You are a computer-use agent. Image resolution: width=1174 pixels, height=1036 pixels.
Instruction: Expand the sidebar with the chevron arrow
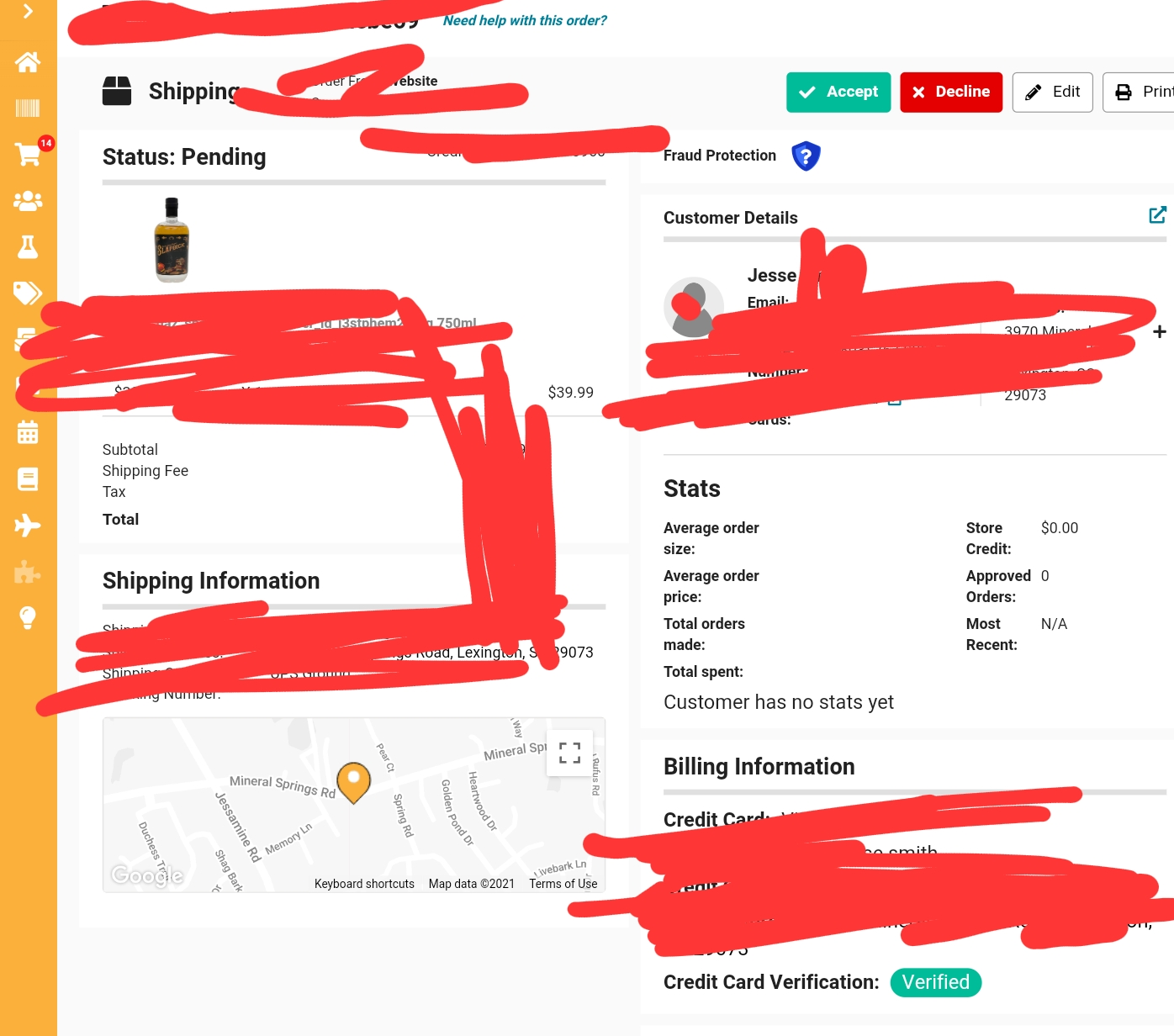click(x=28, y=11)
